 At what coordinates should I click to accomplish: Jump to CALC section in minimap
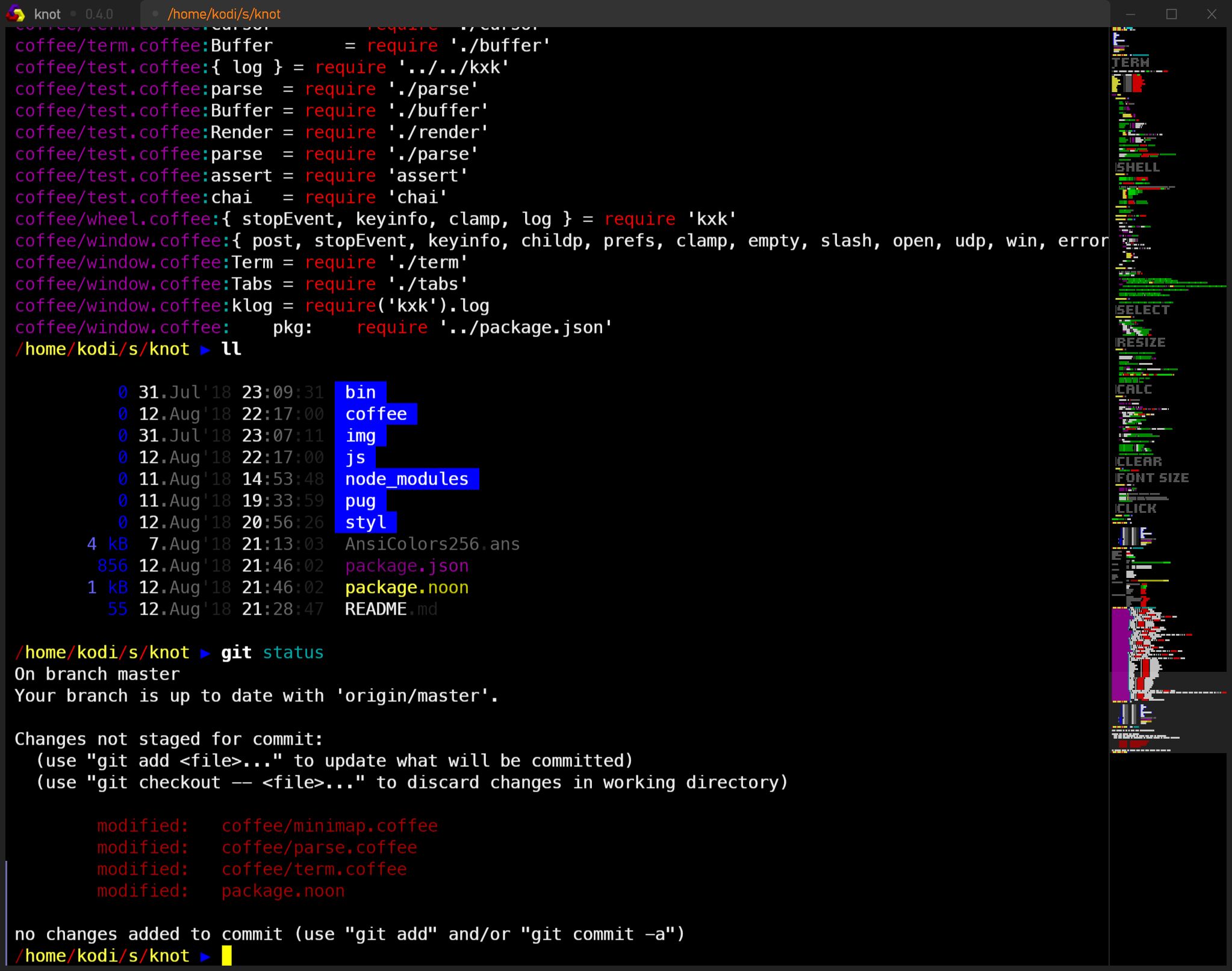coord(1134,389)
